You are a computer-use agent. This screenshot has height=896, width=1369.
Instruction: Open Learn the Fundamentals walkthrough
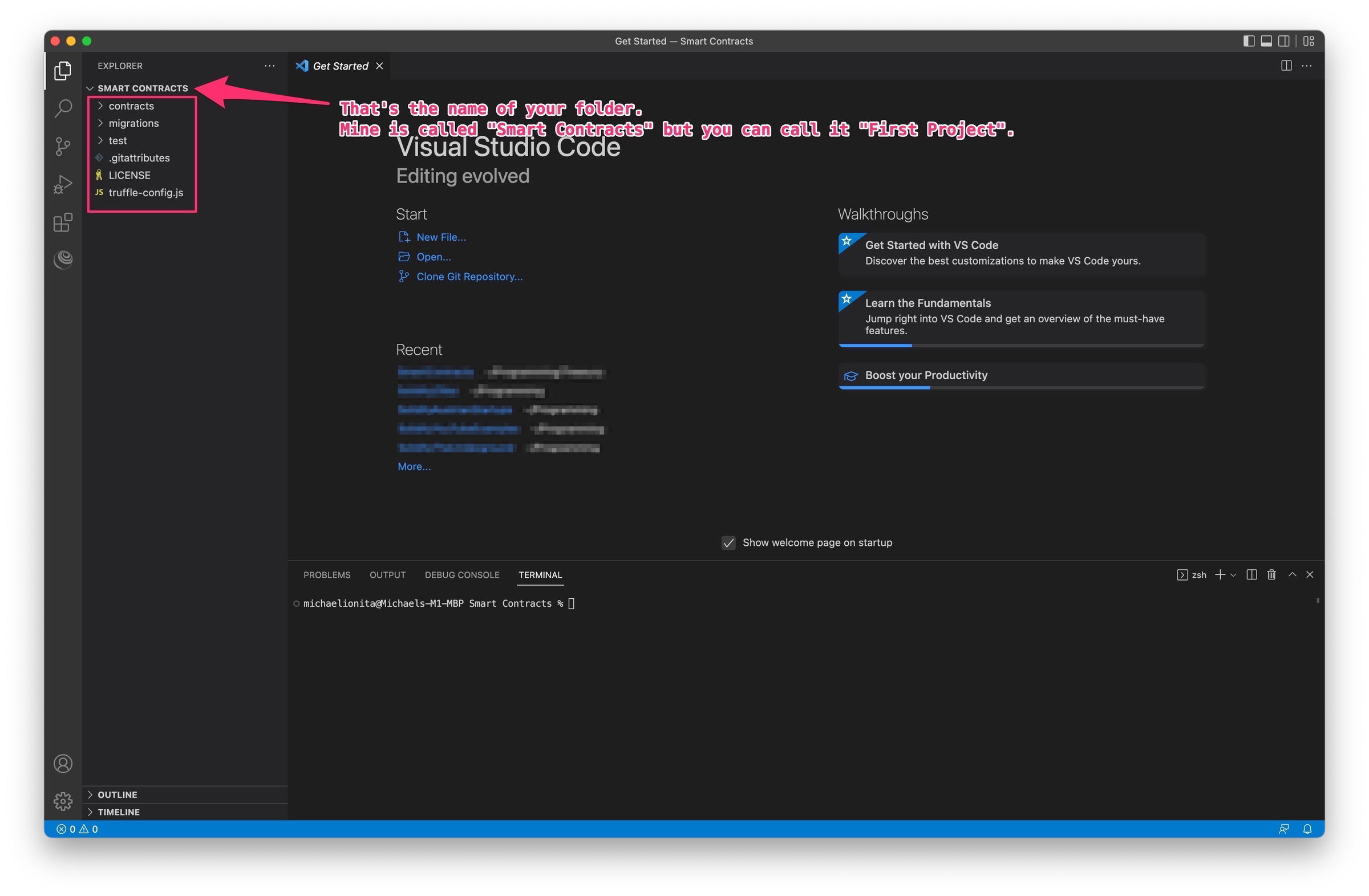click(x=1022, y=318)
